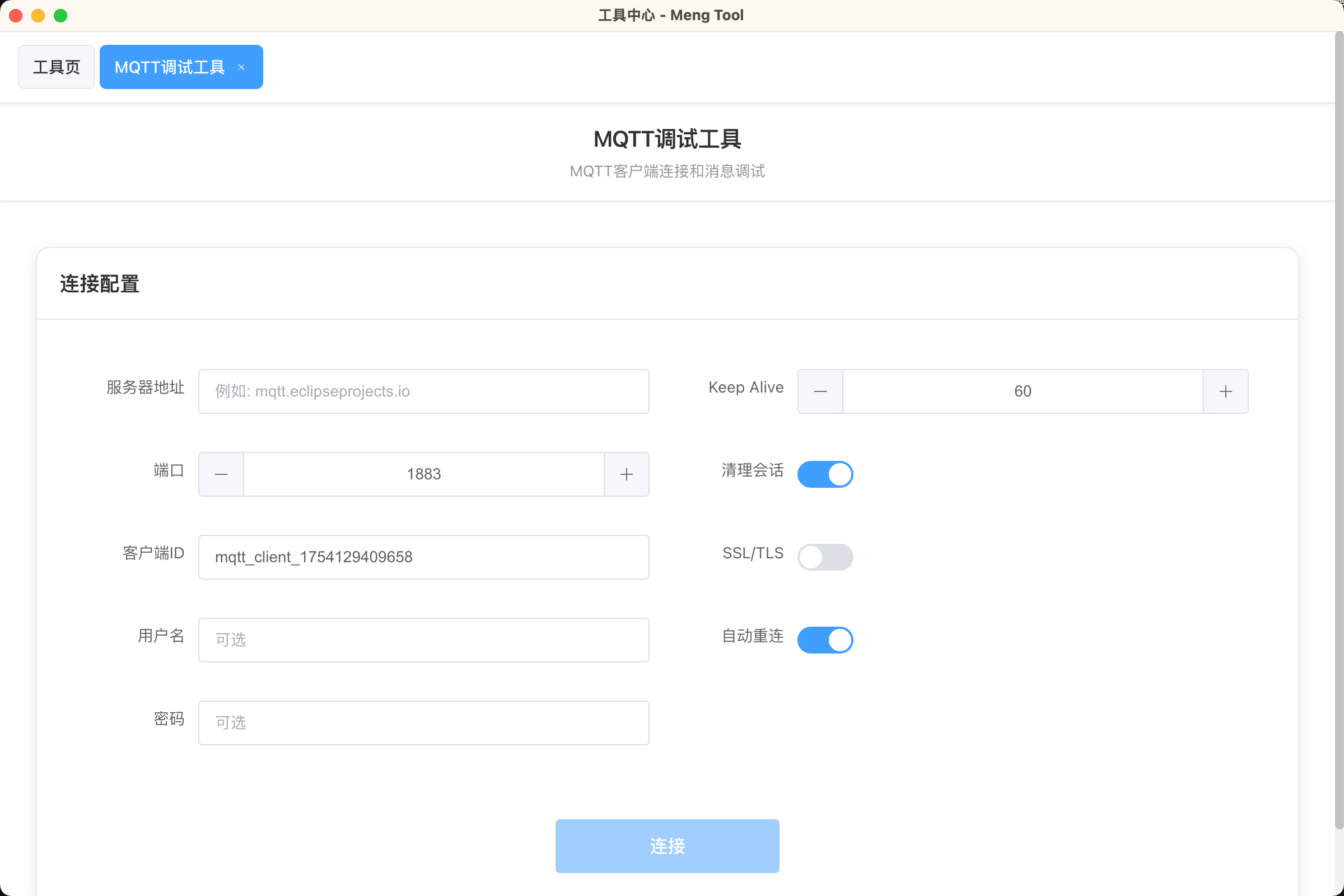Select the MQTT调试工具 tab
Screen dimensions: 1344x896
(x=170, y=67)
